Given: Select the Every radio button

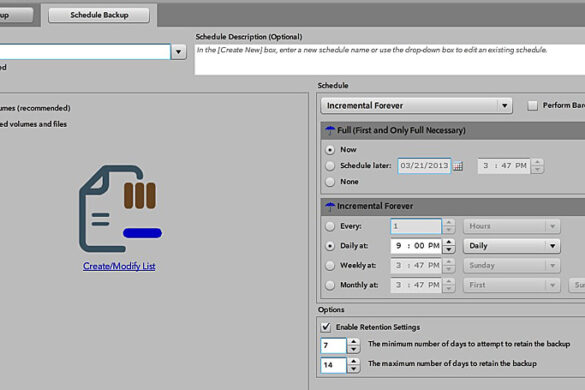Looking at the screenshot, I should [x=330, y=226].
